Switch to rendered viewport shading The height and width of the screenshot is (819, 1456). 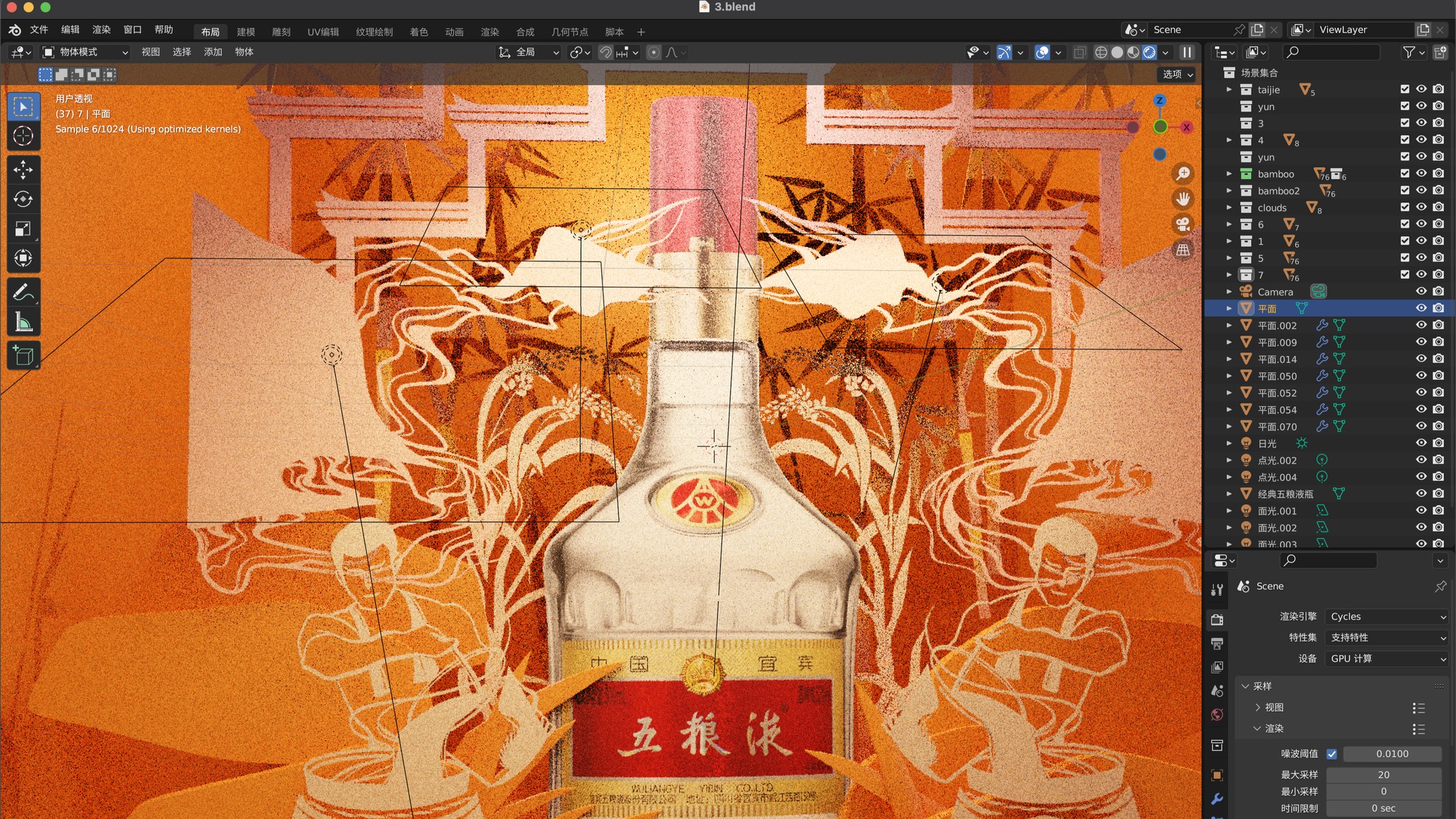1150,52
